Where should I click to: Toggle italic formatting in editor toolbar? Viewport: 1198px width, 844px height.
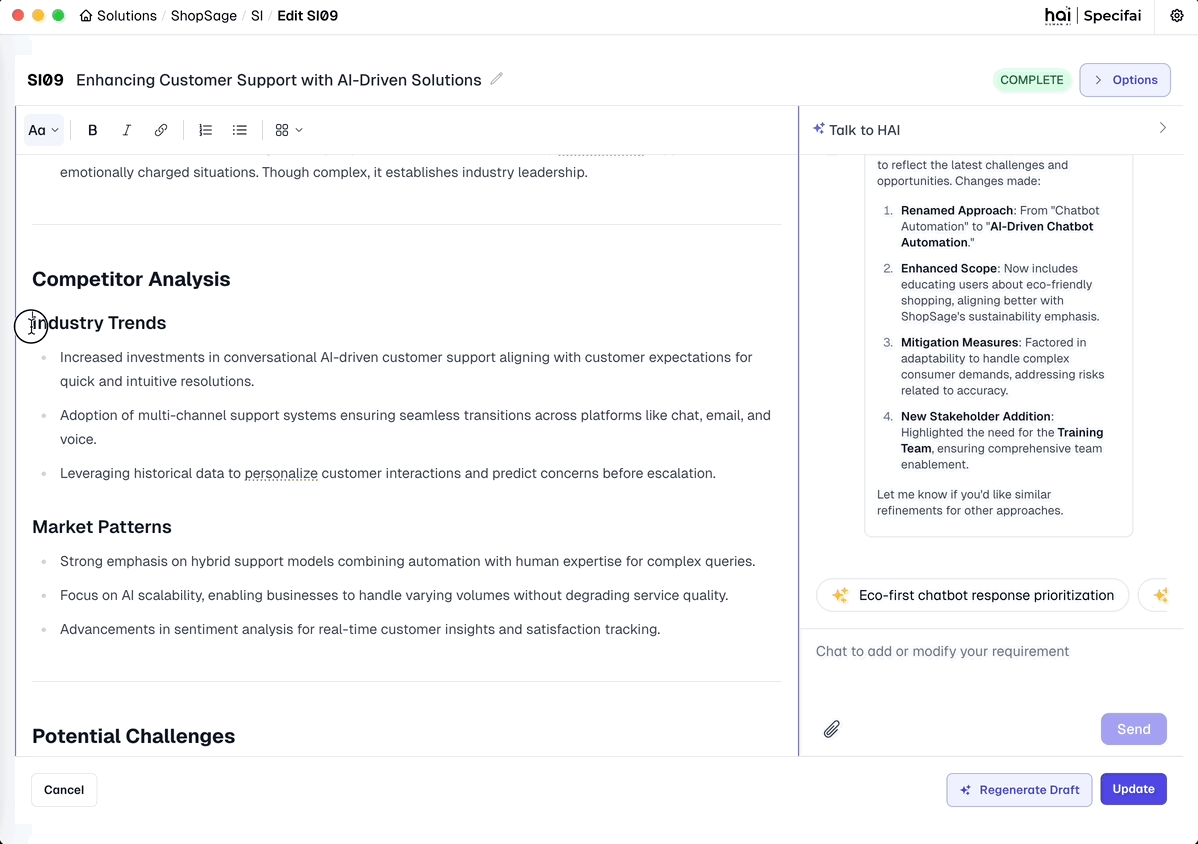[126, 130]
